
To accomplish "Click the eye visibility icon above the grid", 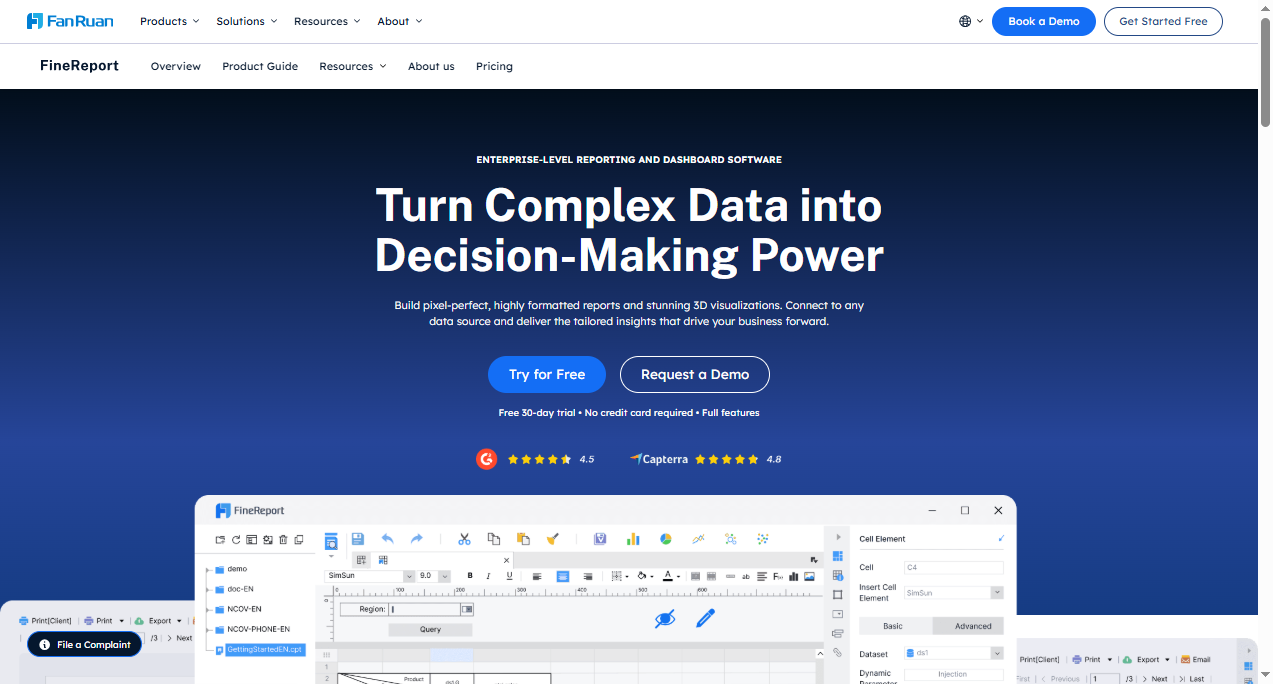I will [667, 618].
